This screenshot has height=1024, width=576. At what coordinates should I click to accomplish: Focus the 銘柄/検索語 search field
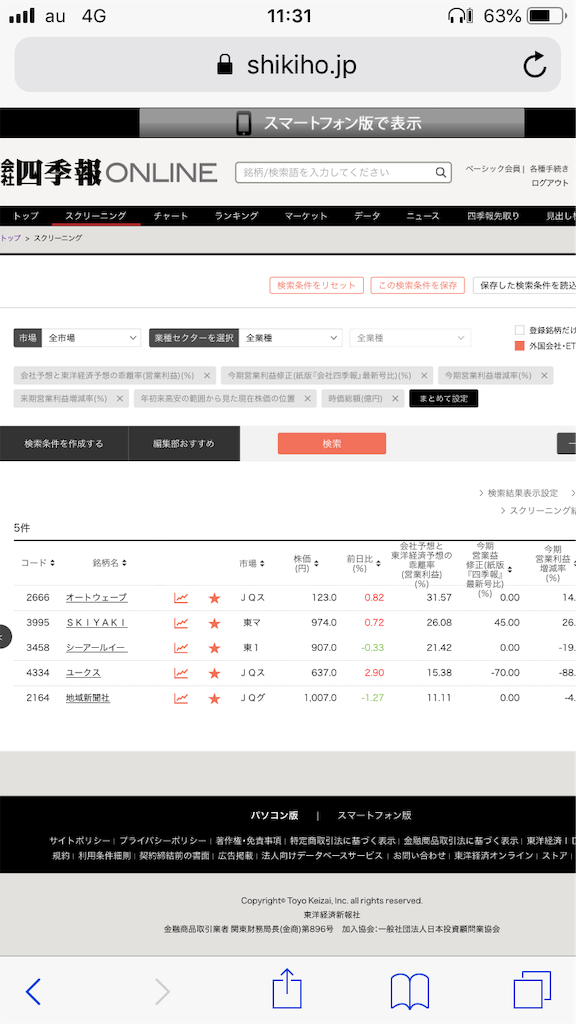(x=334, y=172)
